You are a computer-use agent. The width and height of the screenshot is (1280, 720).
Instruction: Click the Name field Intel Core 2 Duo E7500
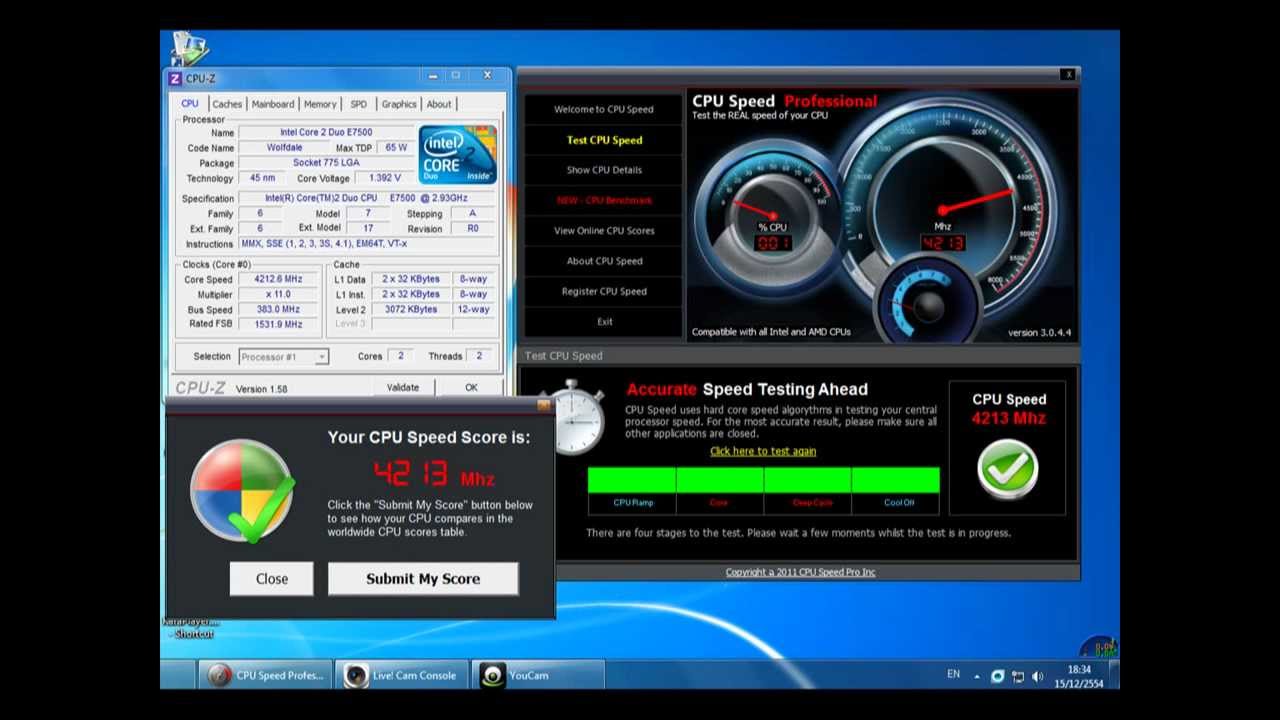326,132
